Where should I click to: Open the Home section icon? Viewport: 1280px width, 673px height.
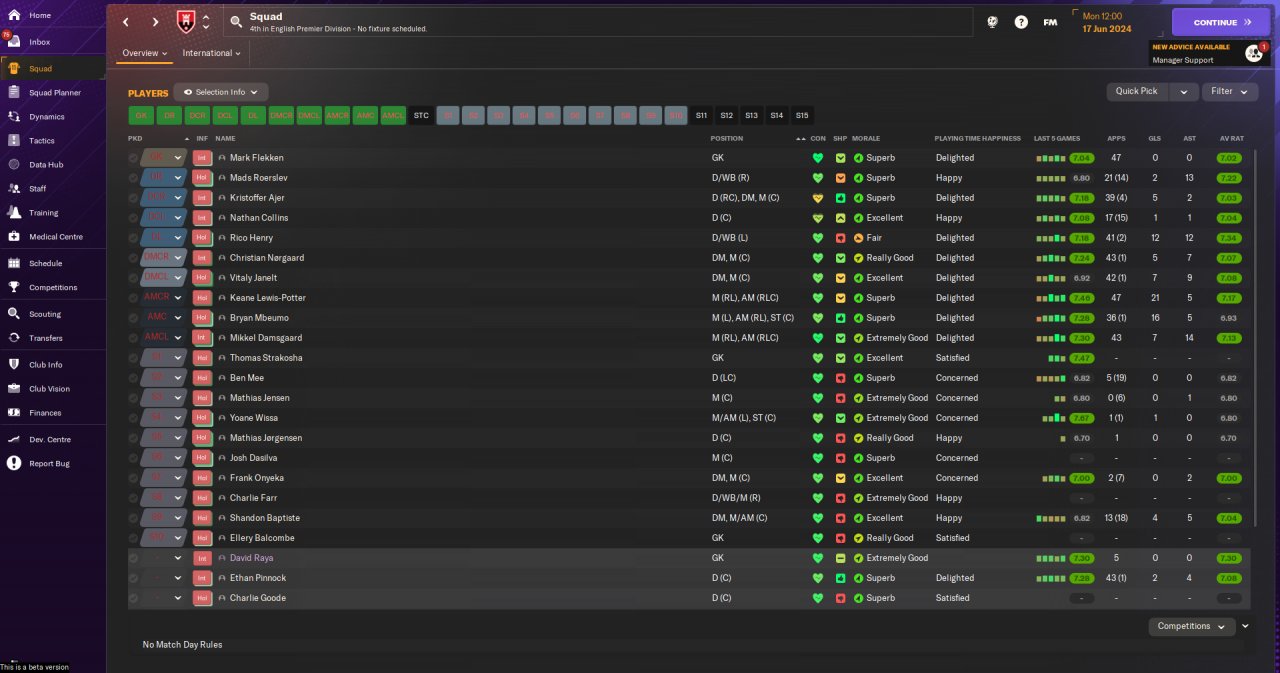(14, 16)
